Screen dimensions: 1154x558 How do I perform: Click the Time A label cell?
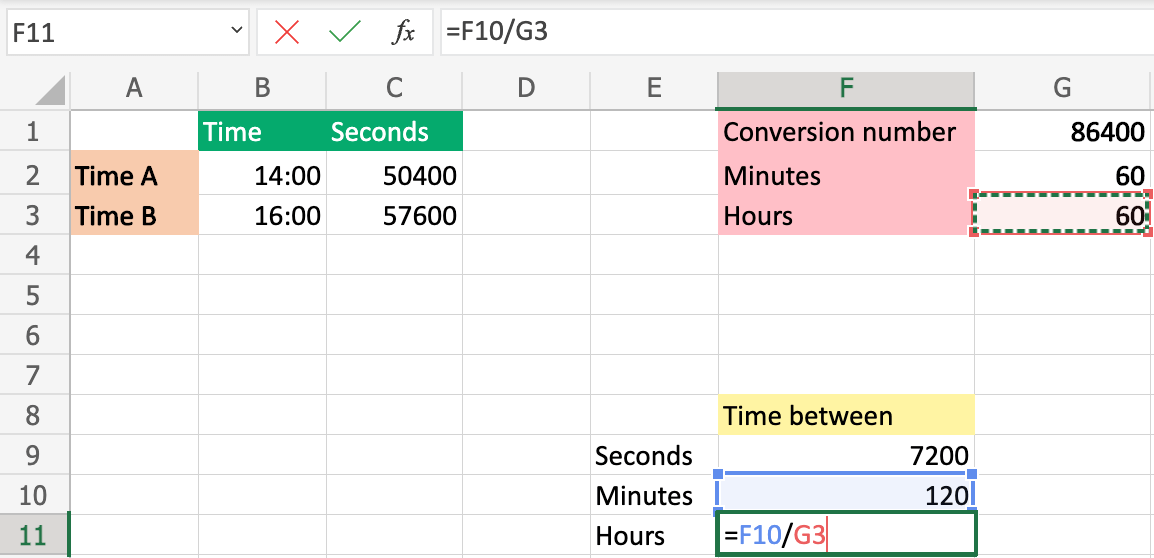point(134,176)
